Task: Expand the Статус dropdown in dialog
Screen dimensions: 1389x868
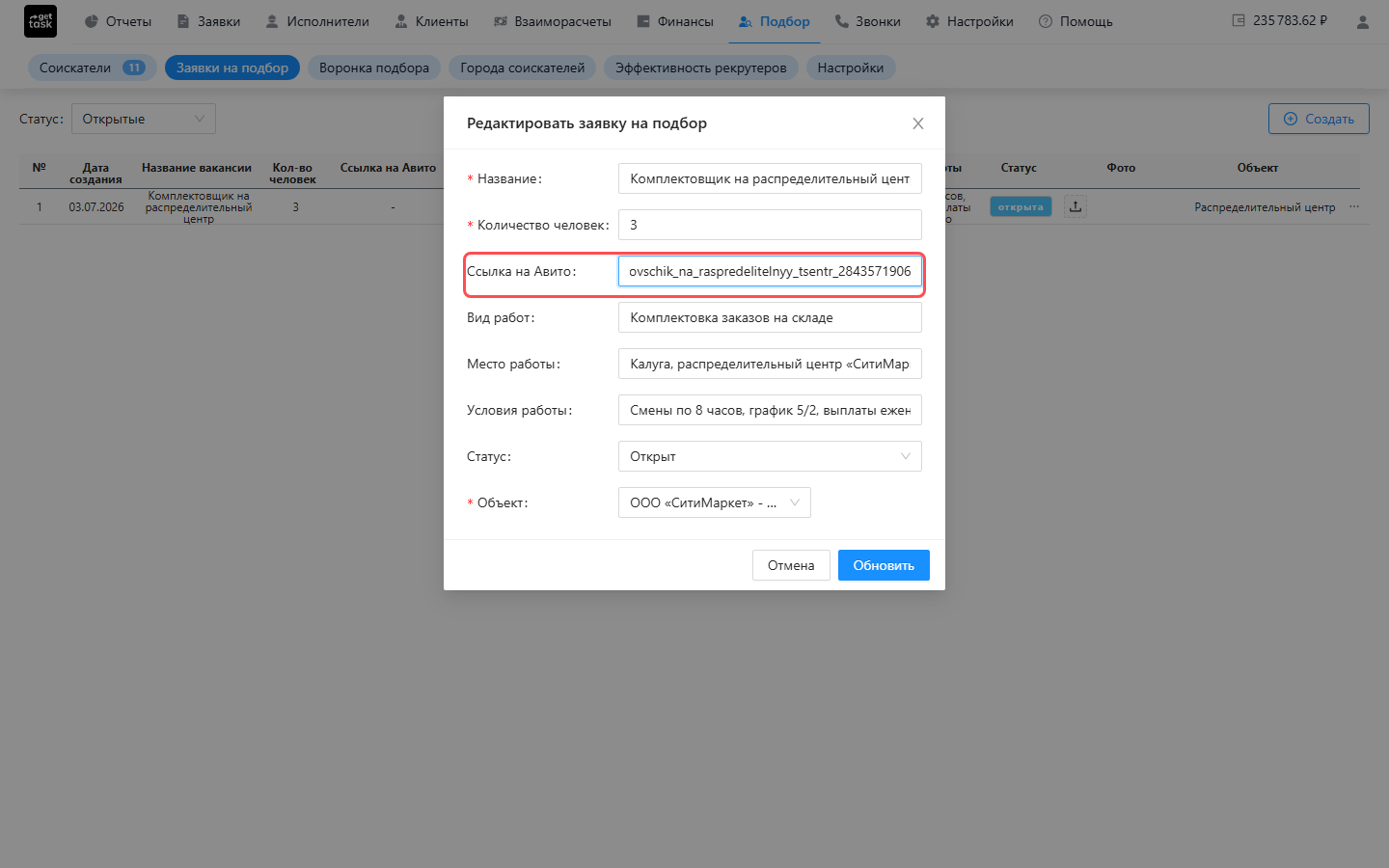Action: coord(770,456)
